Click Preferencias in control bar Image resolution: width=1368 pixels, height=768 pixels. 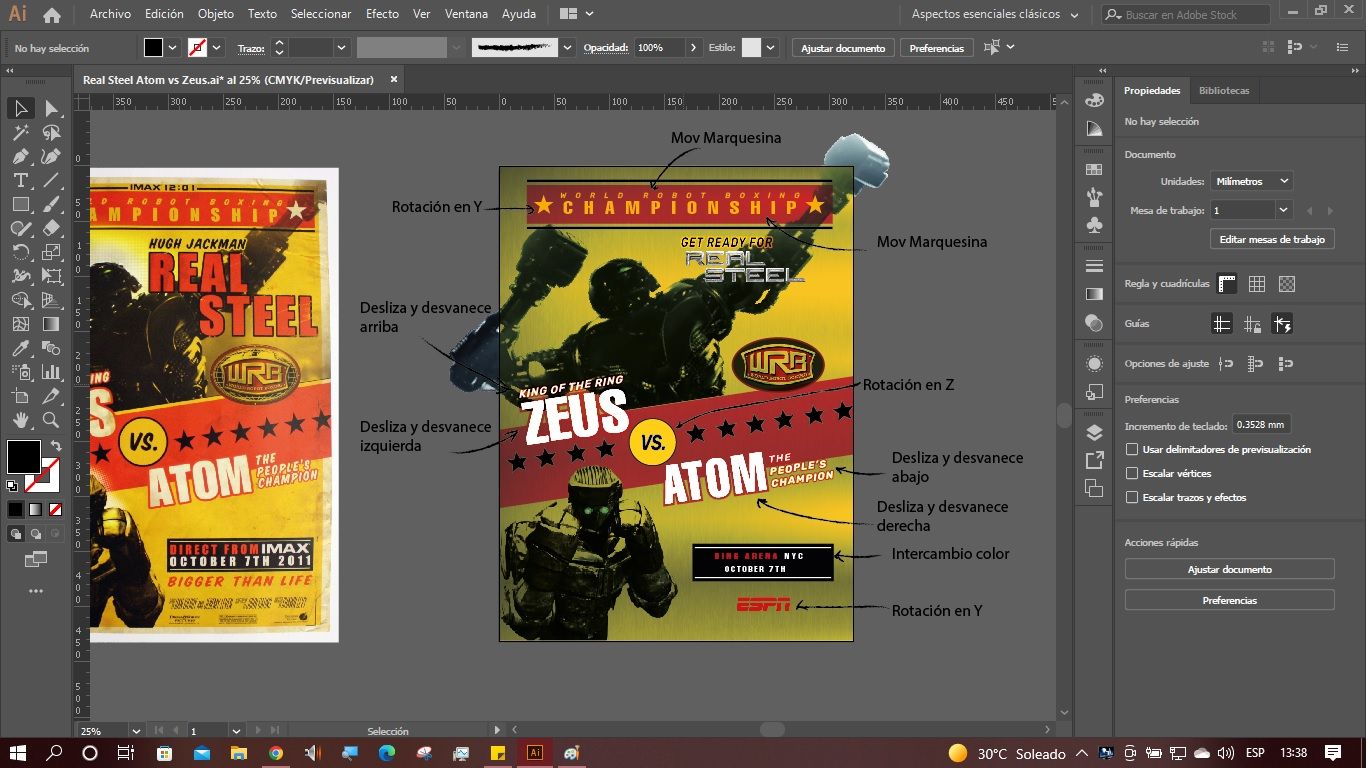(937, 48)
